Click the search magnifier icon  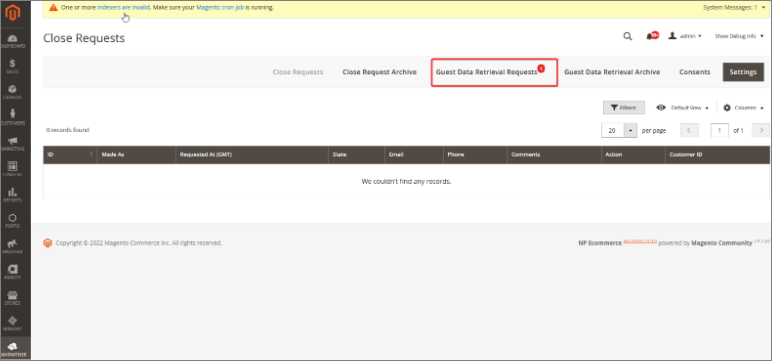click(x=628, y=36)
